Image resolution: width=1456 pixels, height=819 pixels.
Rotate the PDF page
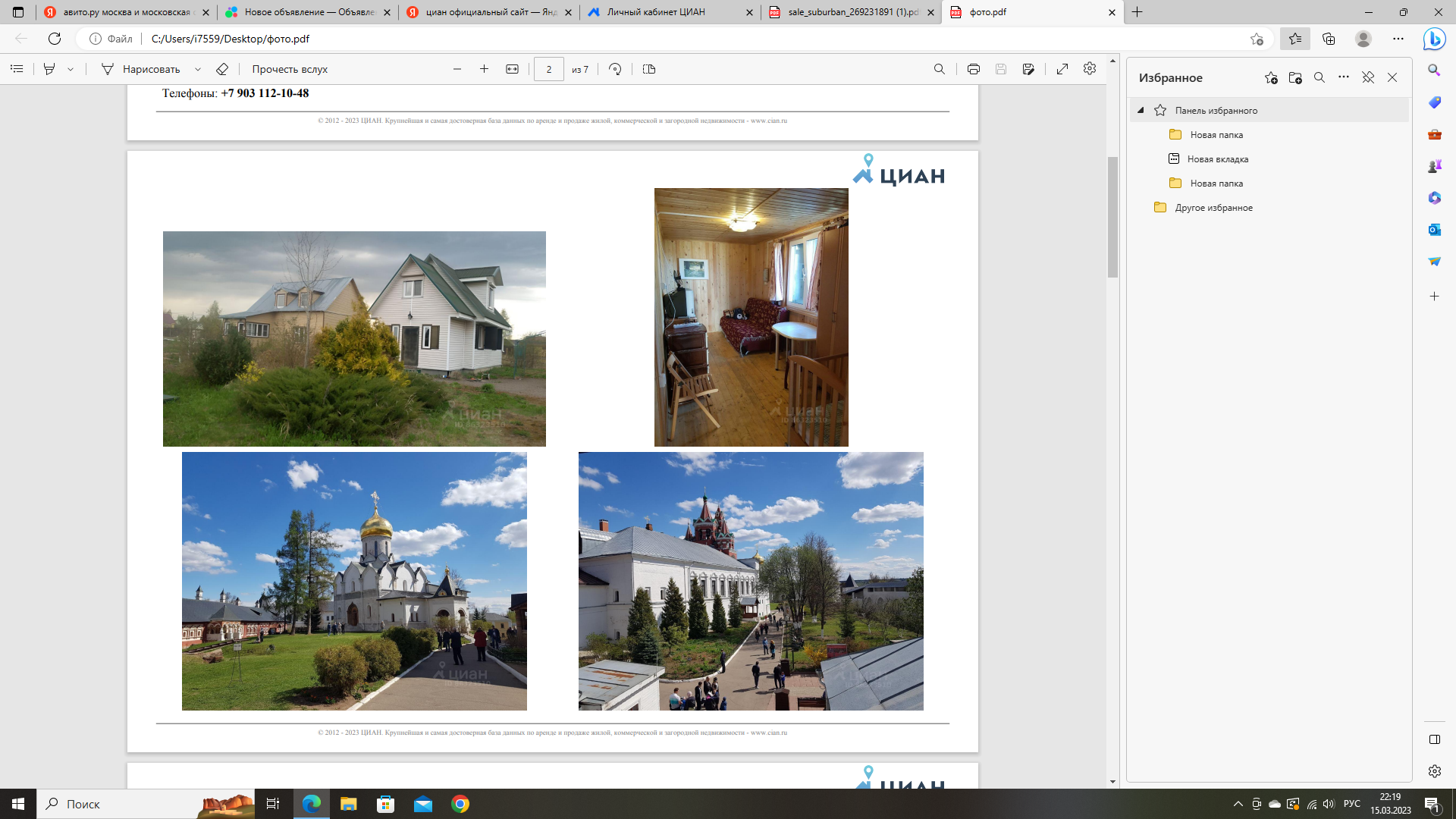pos(615,69)
